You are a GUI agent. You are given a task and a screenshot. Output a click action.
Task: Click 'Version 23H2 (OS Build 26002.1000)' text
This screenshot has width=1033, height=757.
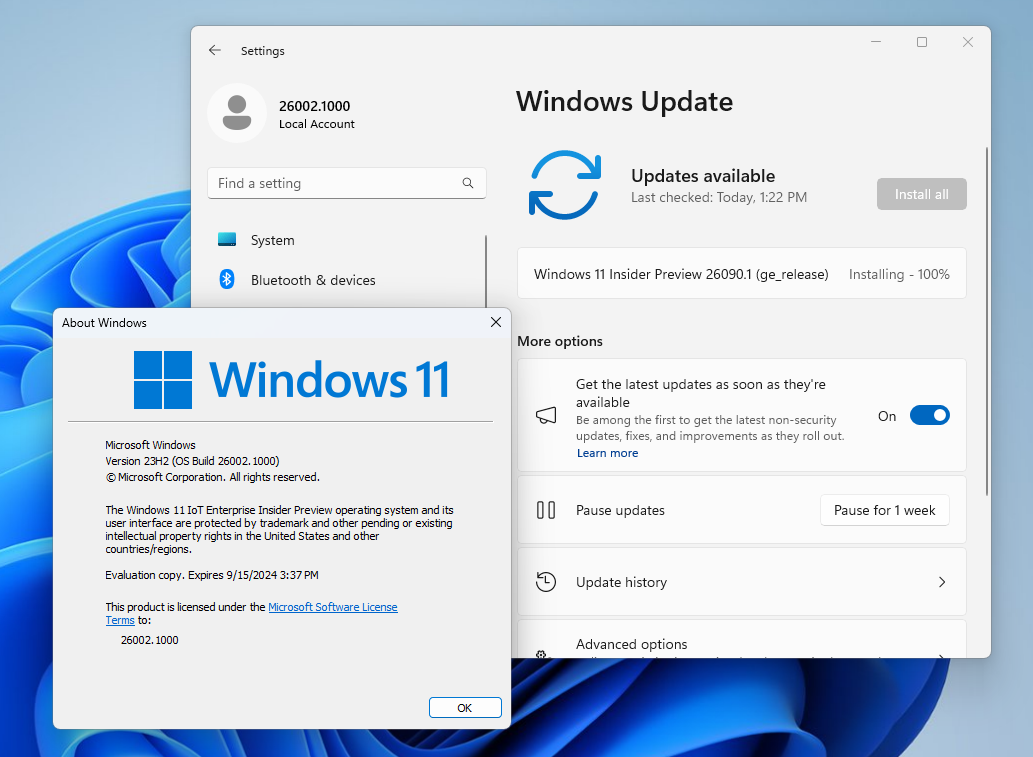[x=192, y=461]
